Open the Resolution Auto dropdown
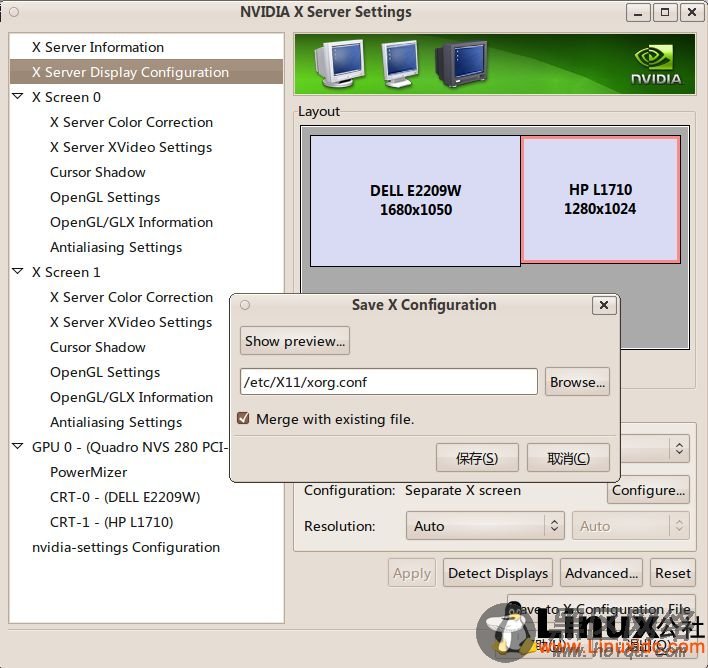 point(485,526)
